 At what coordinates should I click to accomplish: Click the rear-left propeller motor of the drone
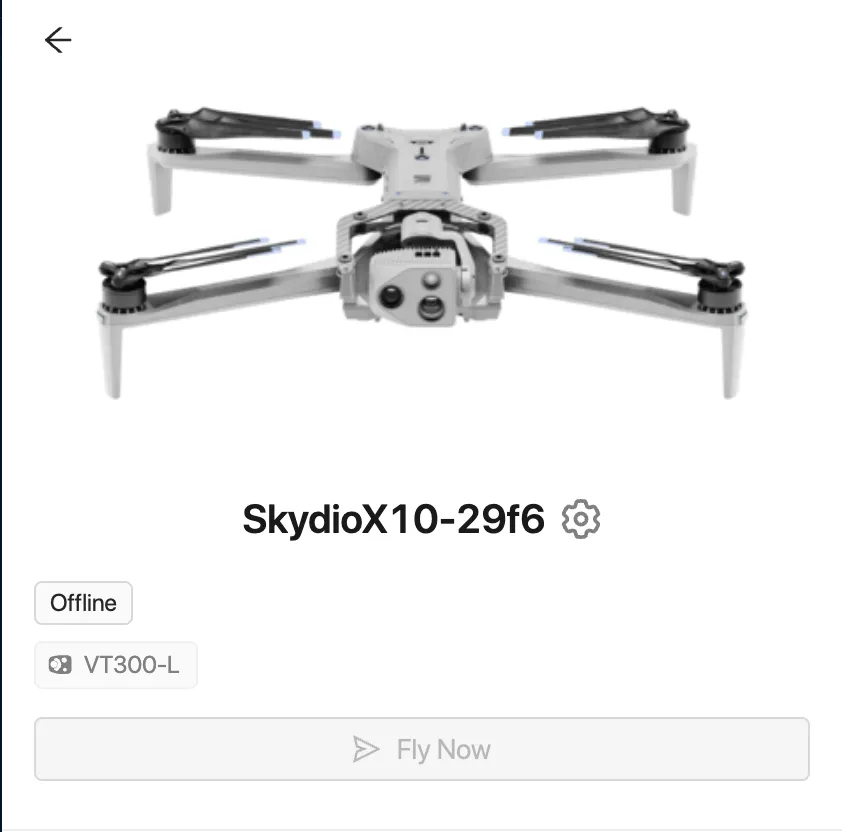pos(175,132)
